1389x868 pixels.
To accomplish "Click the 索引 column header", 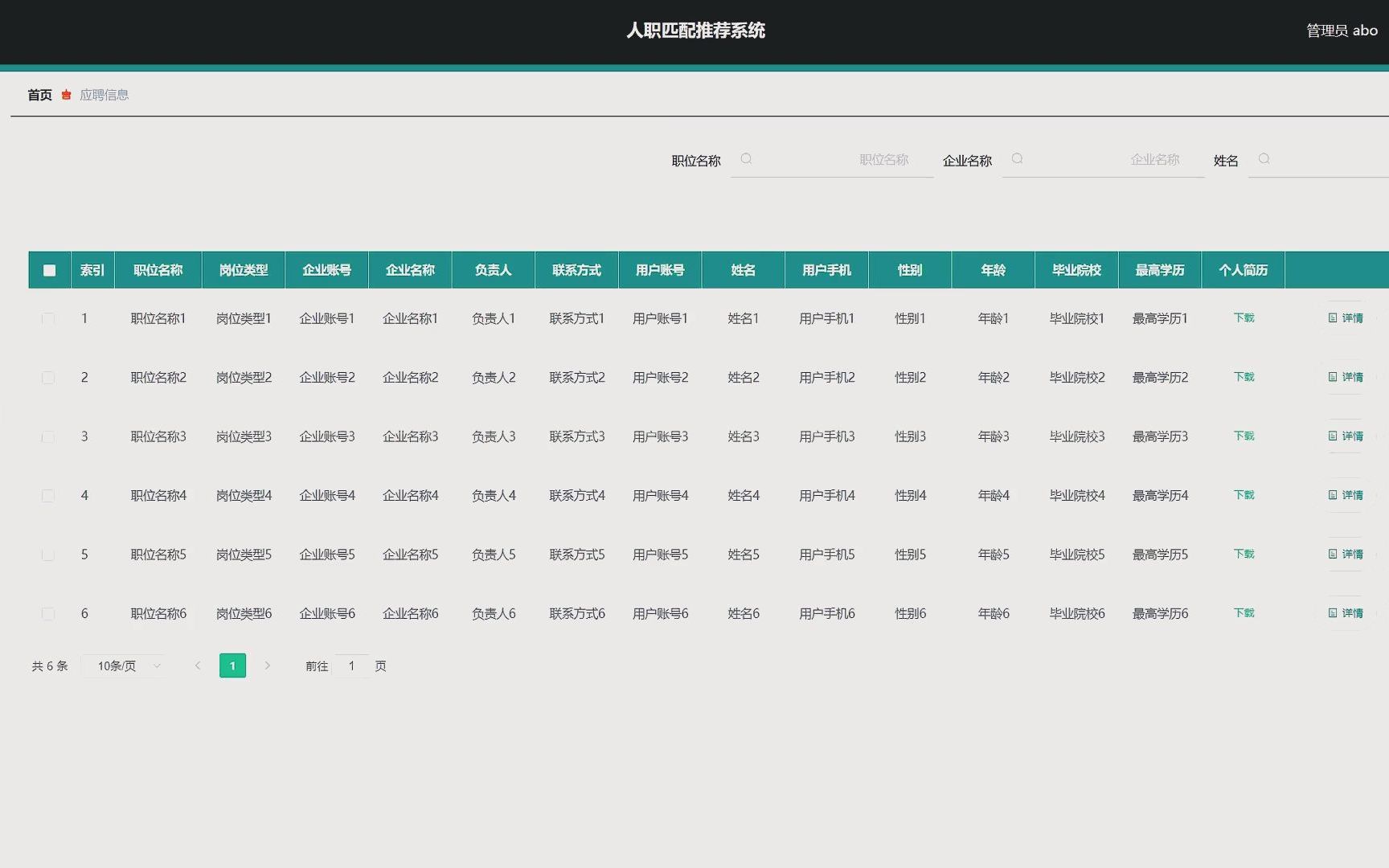I will click(x=92, y=270).
